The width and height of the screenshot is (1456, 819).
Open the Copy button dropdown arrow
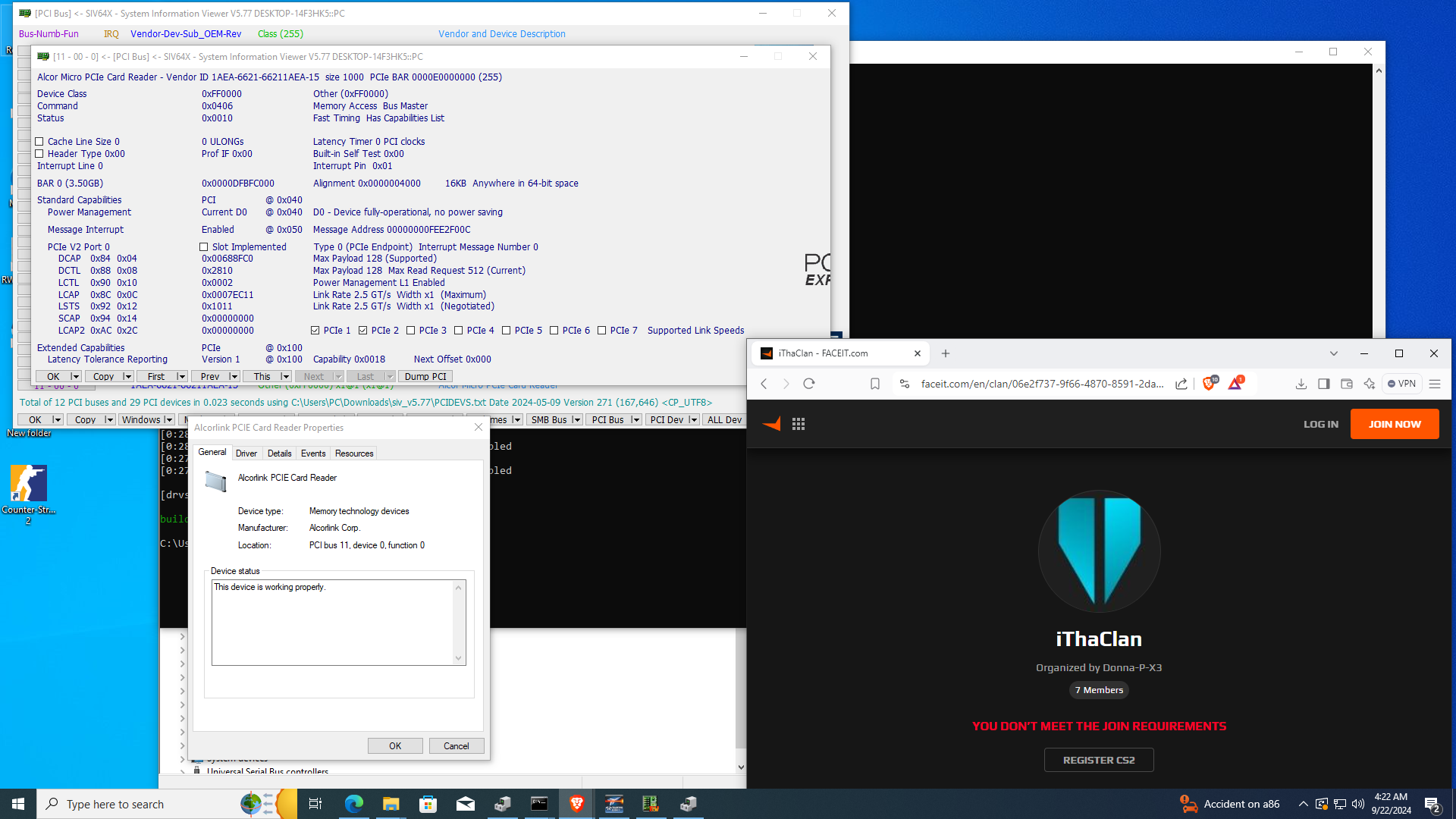pos(127,377)
